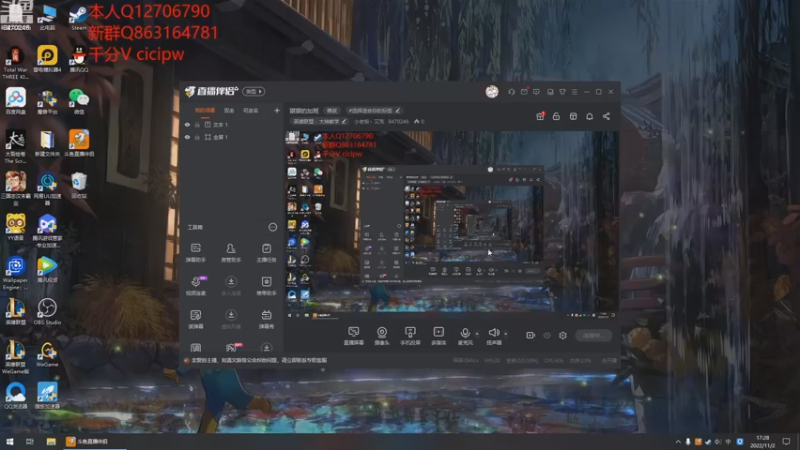Open the 读弹幕 tool
Screen dimensions: 800x450
click(196, 318)
